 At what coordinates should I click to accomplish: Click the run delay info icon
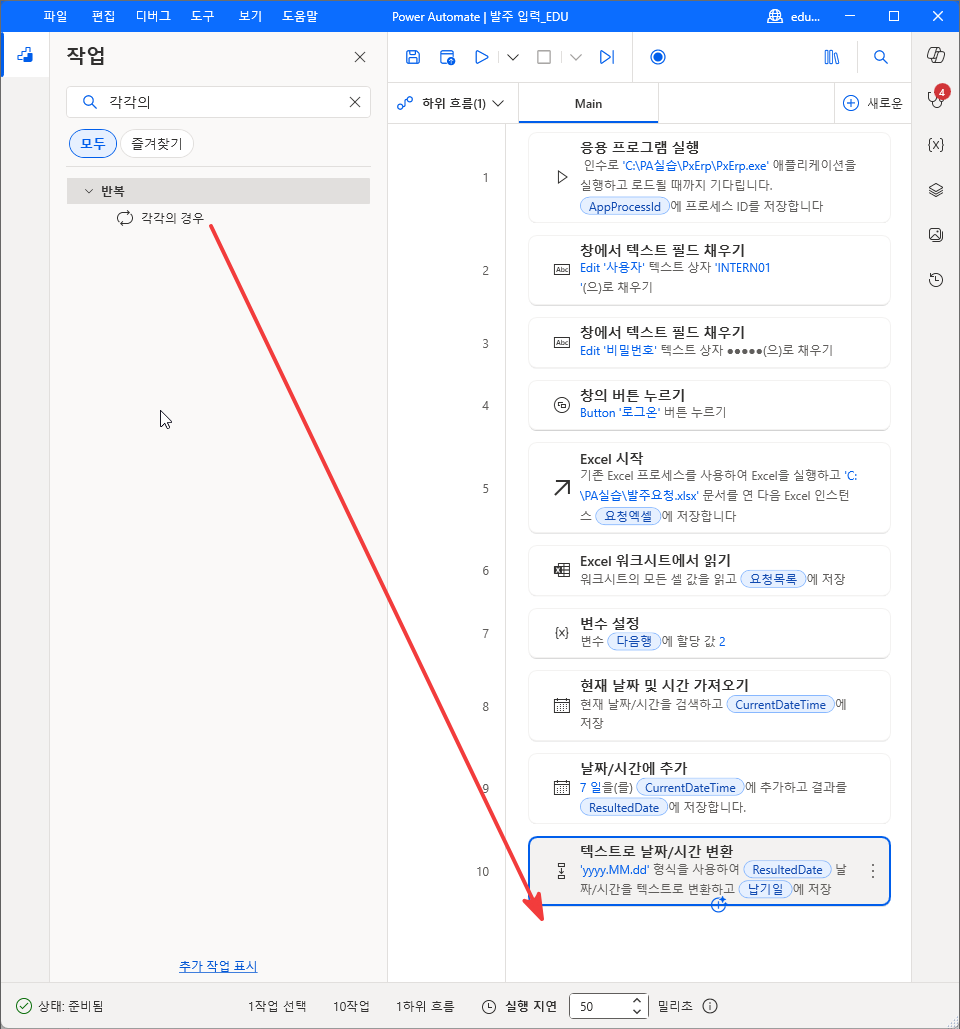(710, 1006)
